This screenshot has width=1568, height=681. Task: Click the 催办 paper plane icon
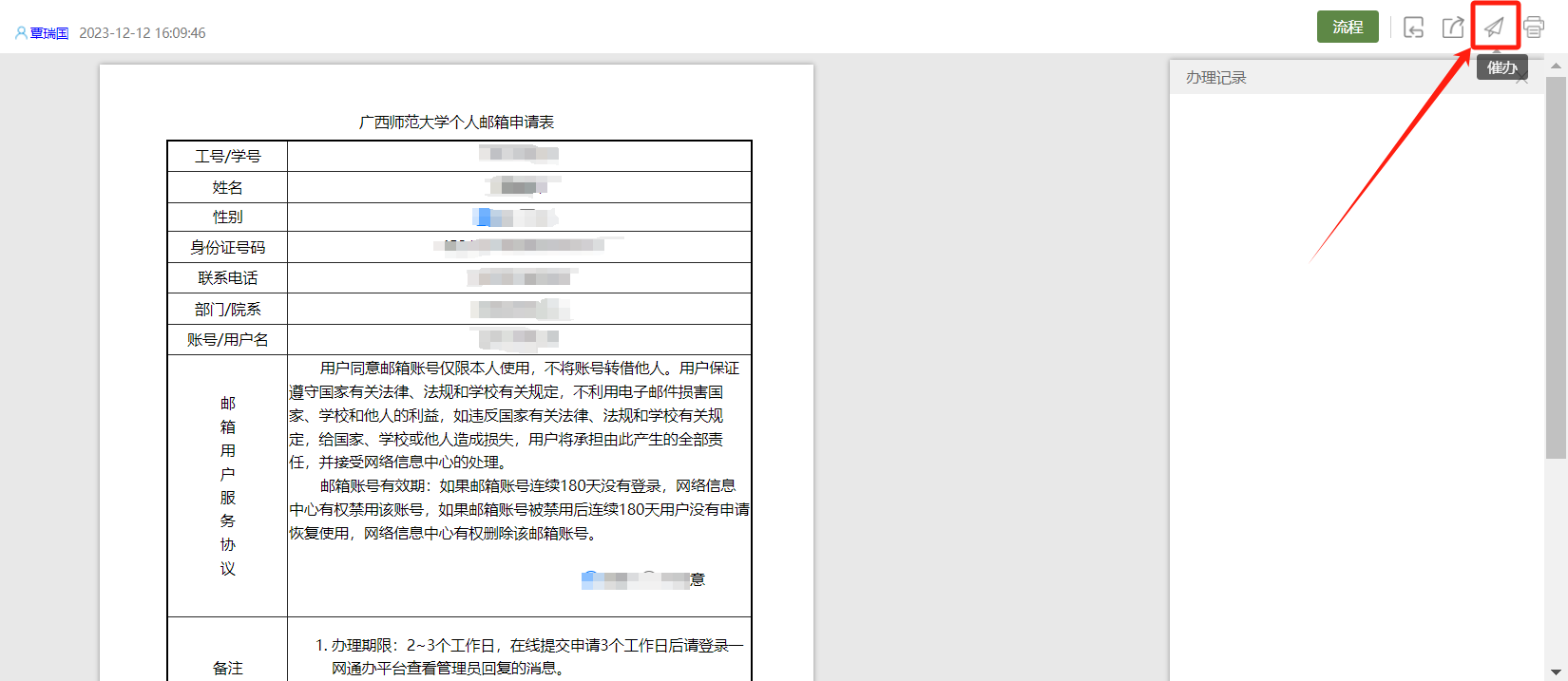tap(1495, 28)
